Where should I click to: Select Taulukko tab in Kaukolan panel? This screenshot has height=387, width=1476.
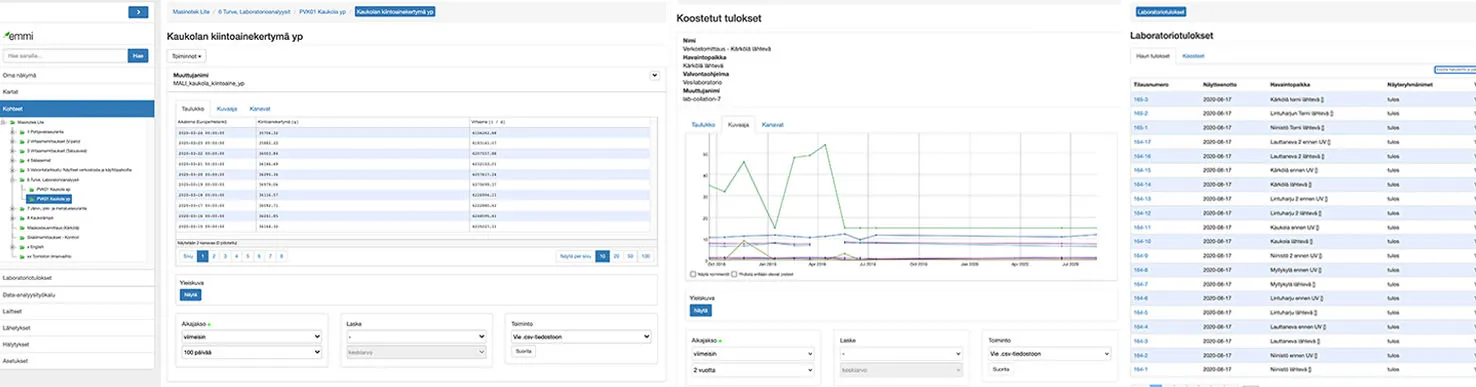pos(194,108)
